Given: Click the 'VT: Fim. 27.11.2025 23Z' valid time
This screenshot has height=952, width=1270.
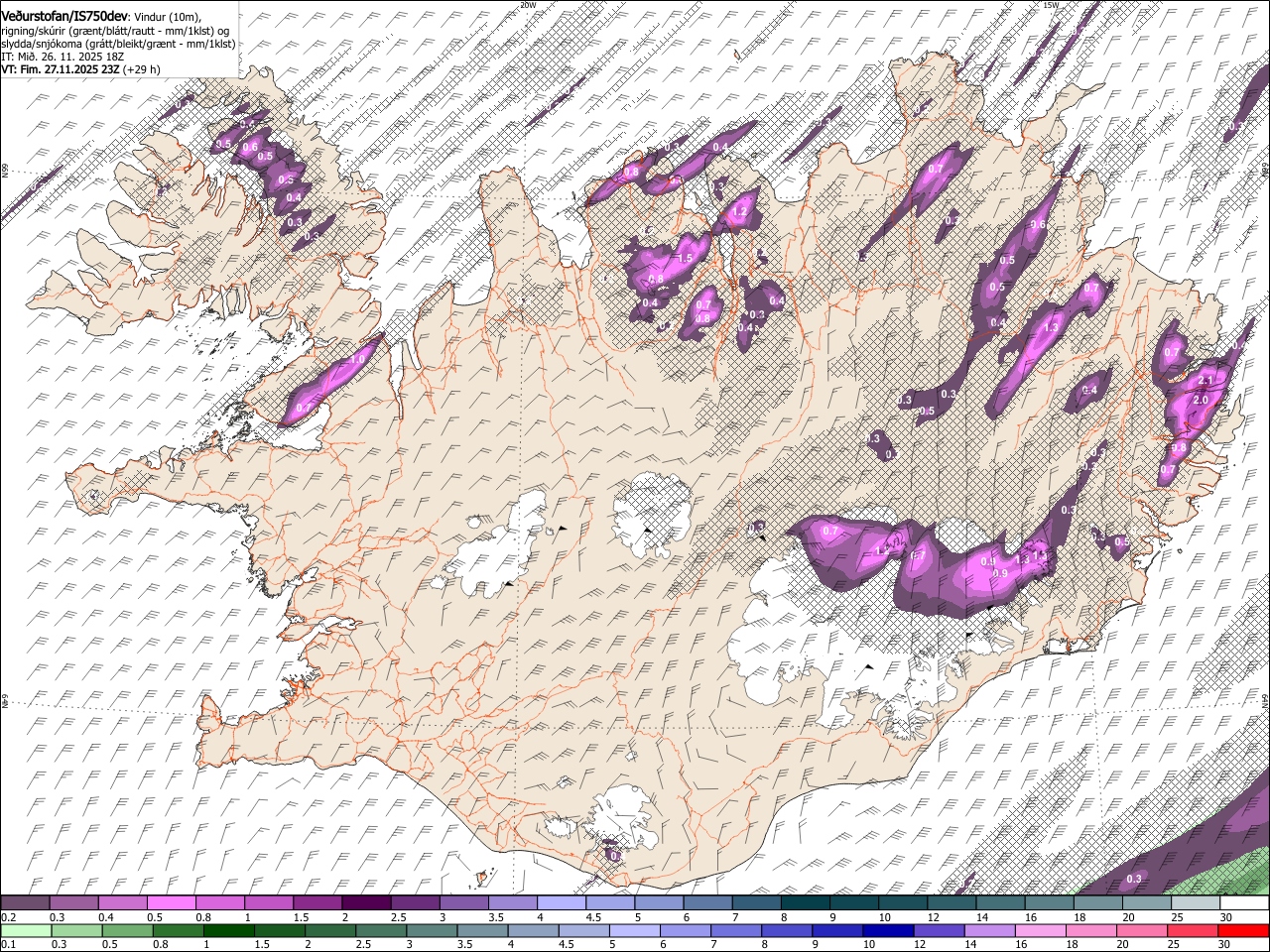Looking at the screenshot, I should point(62,69).
